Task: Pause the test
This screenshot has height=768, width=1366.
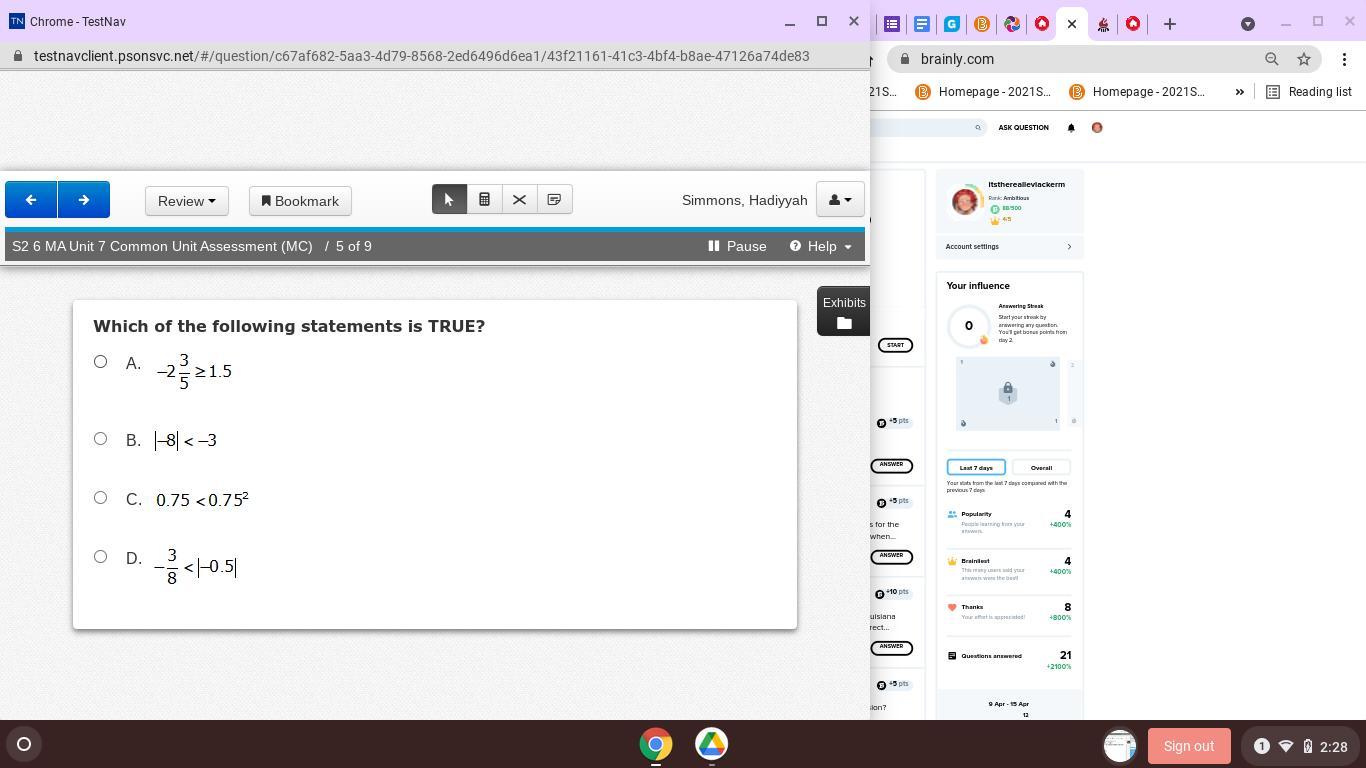Action: [x=737, y=246]
